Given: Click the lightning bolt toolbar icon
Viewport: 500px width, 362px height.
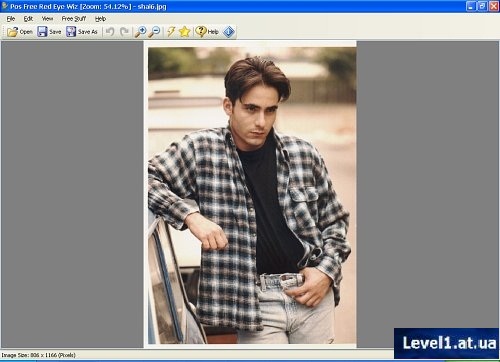Looking at the screenshot, I should (x=171, y=32).
